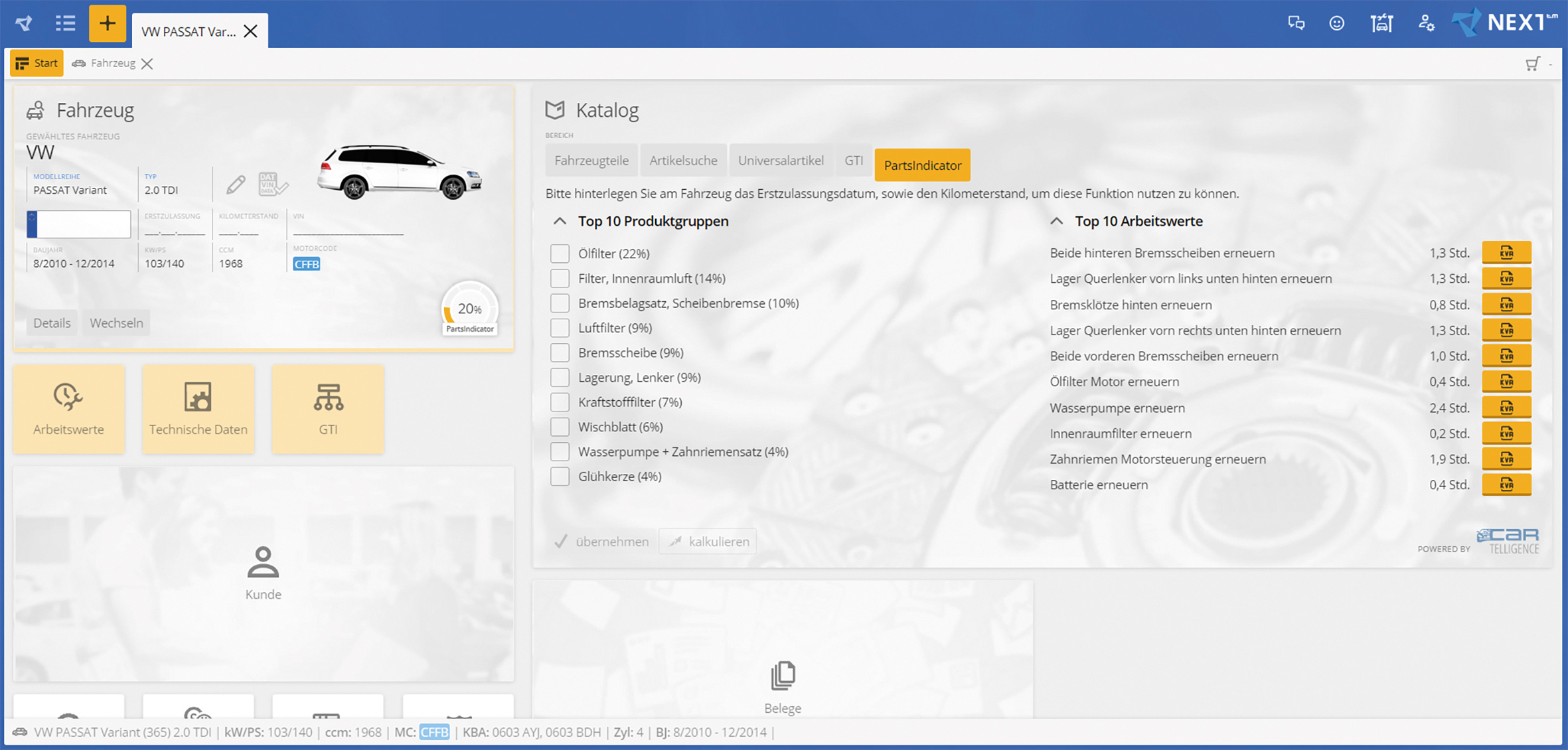Viewport: 1568px width, 750px height.
Task: Click labor icon for Beide hinteren Bremsscheiben erneuern
Action: click(x=1506, y=253)
